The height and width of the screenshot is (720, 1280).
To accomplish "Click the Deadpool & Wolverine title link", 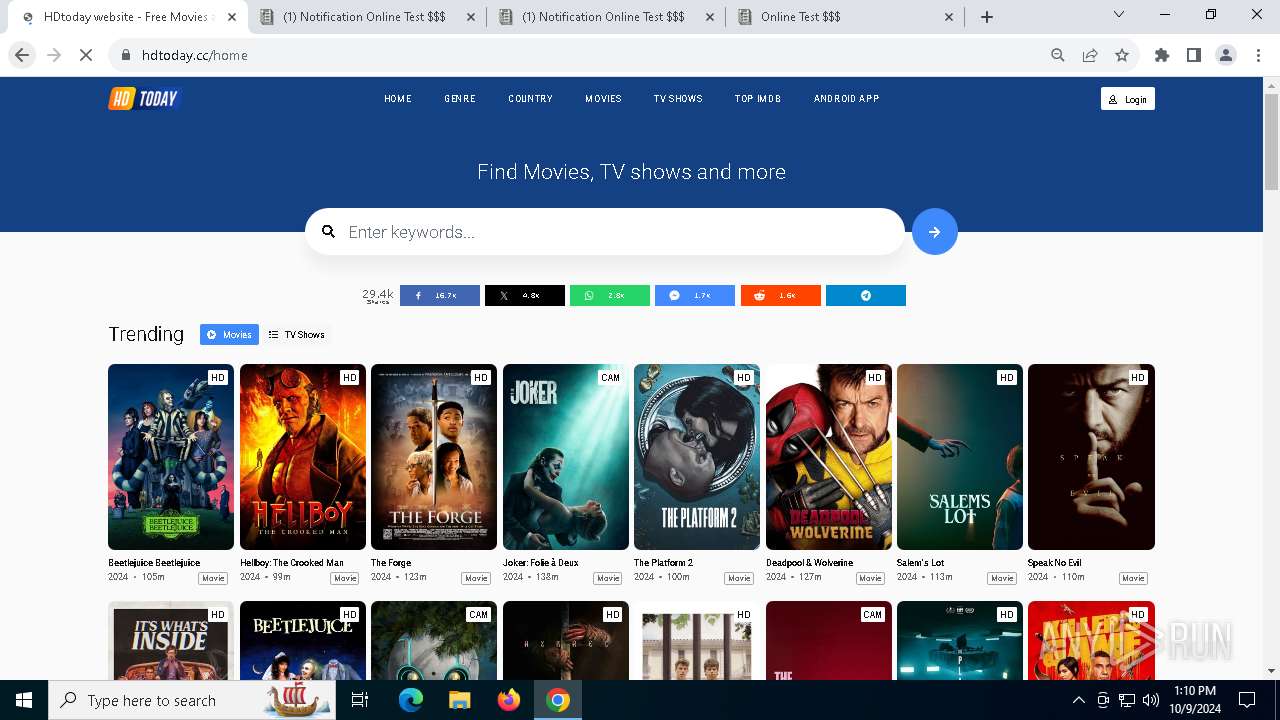I will pyautogui.click(x=809, y=563).
